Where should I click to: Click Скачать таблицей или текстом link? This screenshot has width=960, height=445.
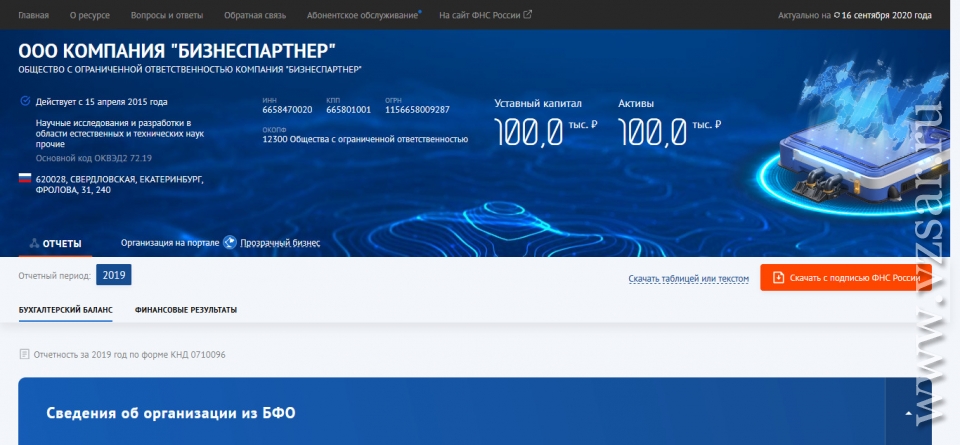(x=688, y=279)
